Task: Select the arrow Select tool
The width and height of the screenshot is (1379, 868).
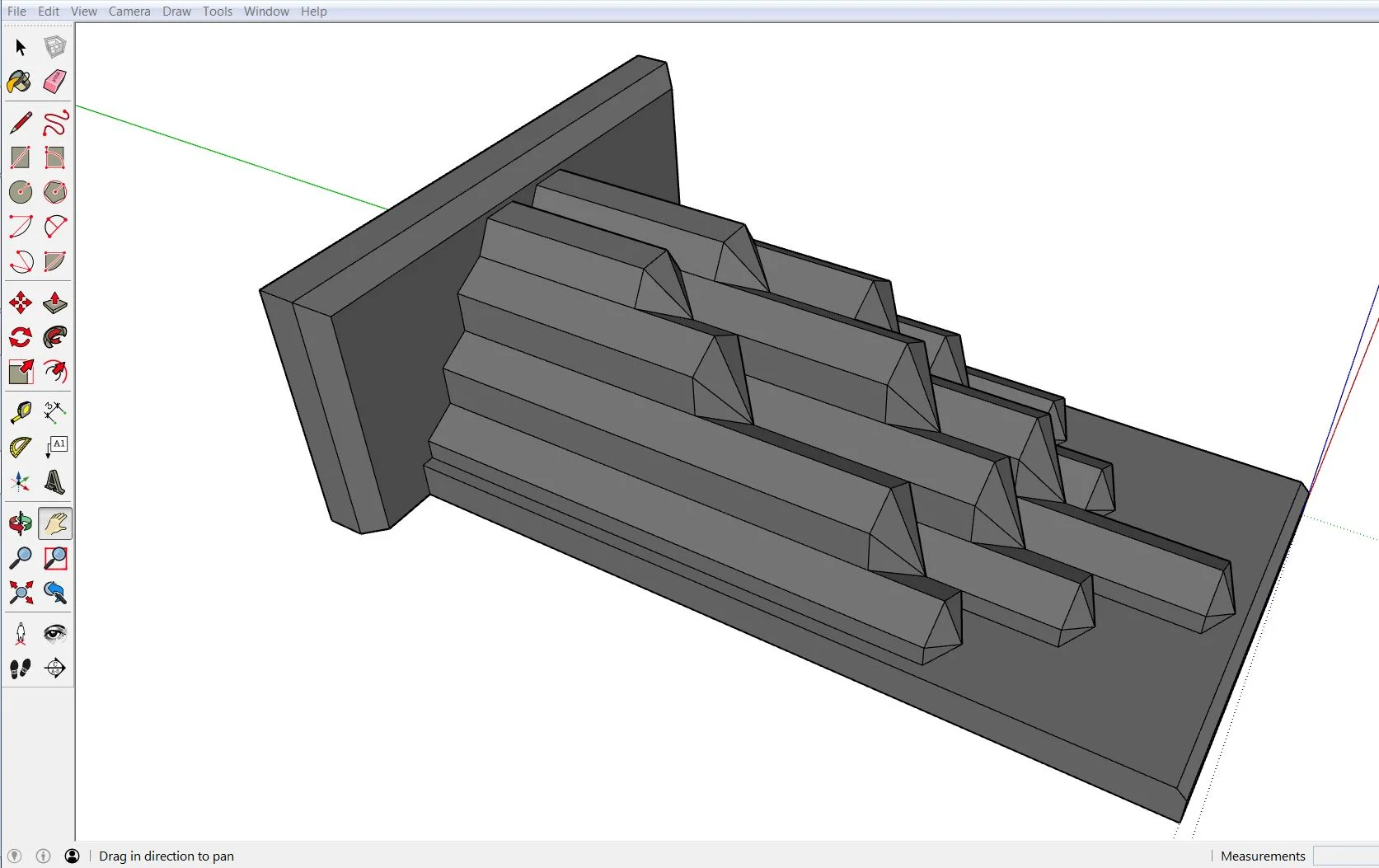Action: pyautogui.click(x=21, y=47)
